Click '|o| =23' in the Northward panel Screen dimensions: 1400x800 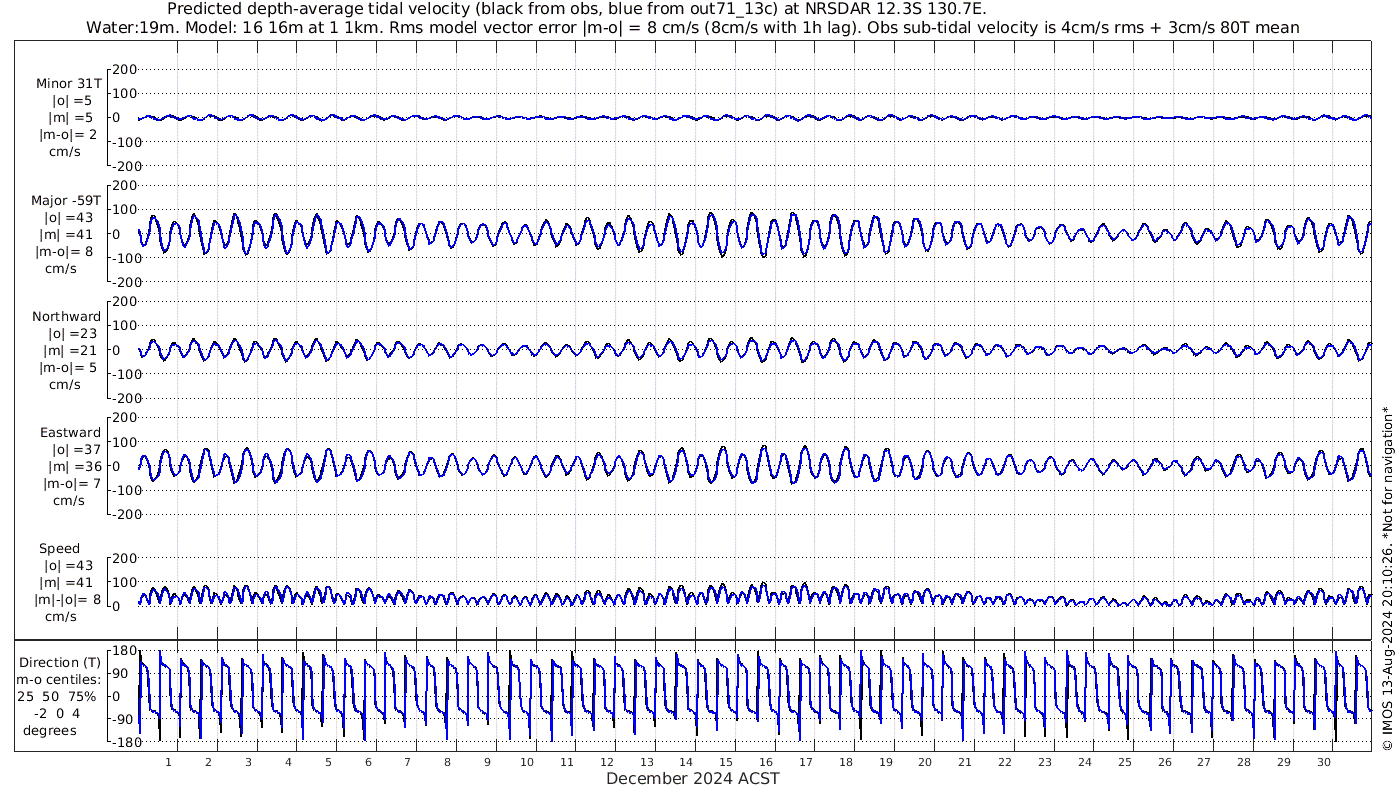click(70, 333)
